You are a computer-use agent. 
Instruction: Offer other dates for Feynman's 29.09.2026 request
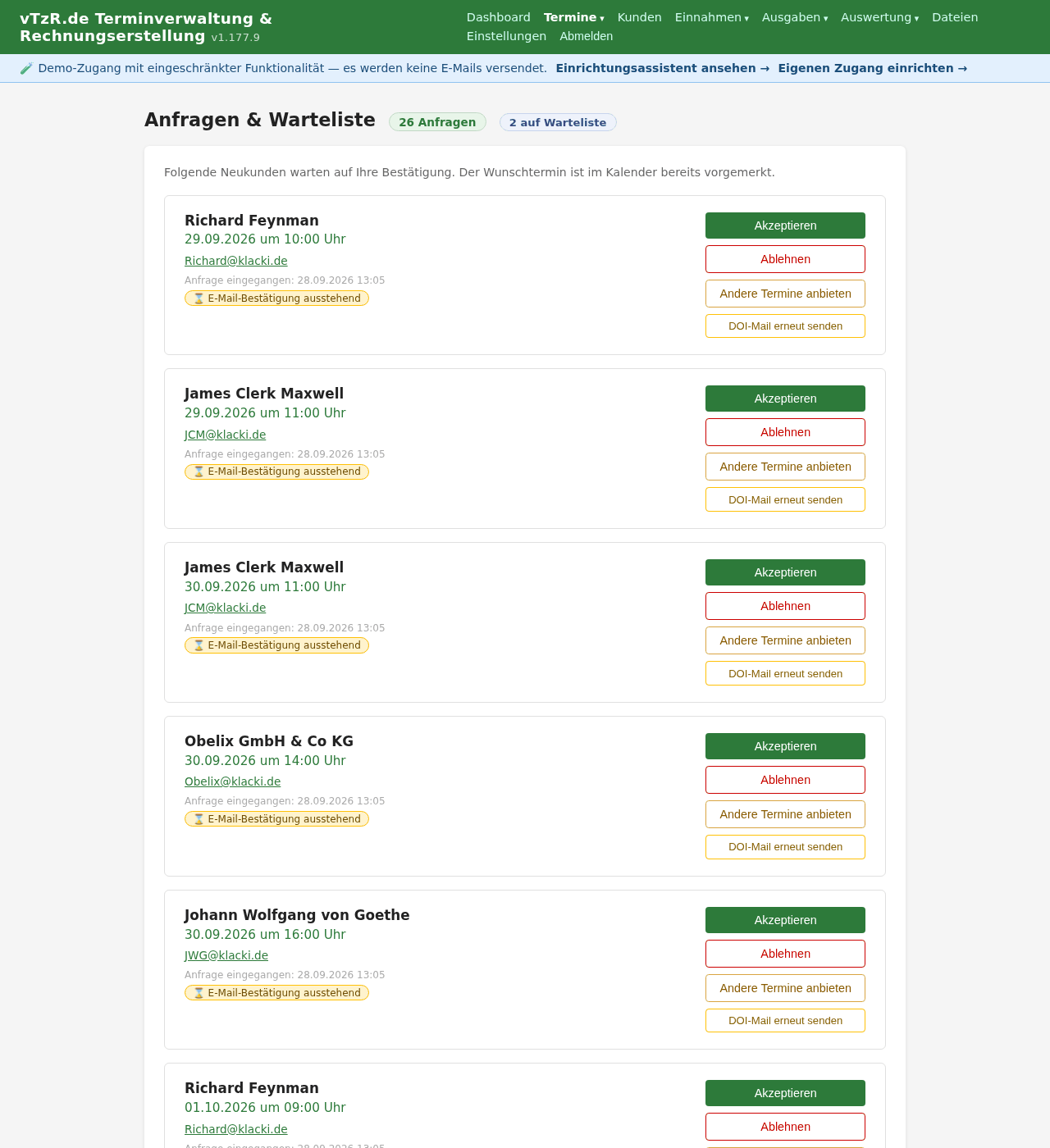[x=785, y=294]
